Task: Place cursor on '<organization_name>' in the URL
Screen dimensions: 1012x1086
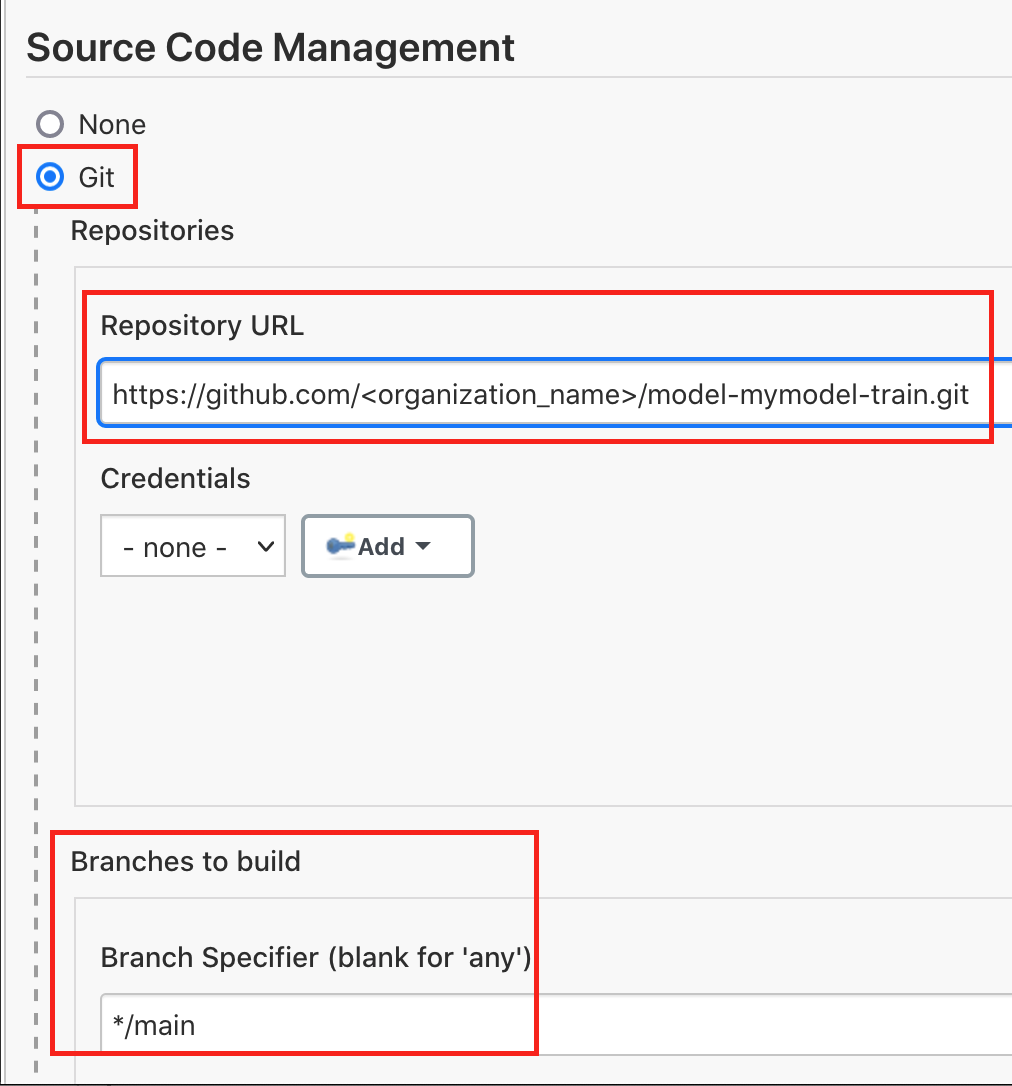Action: pyautogui.click(x=499, y=395)
